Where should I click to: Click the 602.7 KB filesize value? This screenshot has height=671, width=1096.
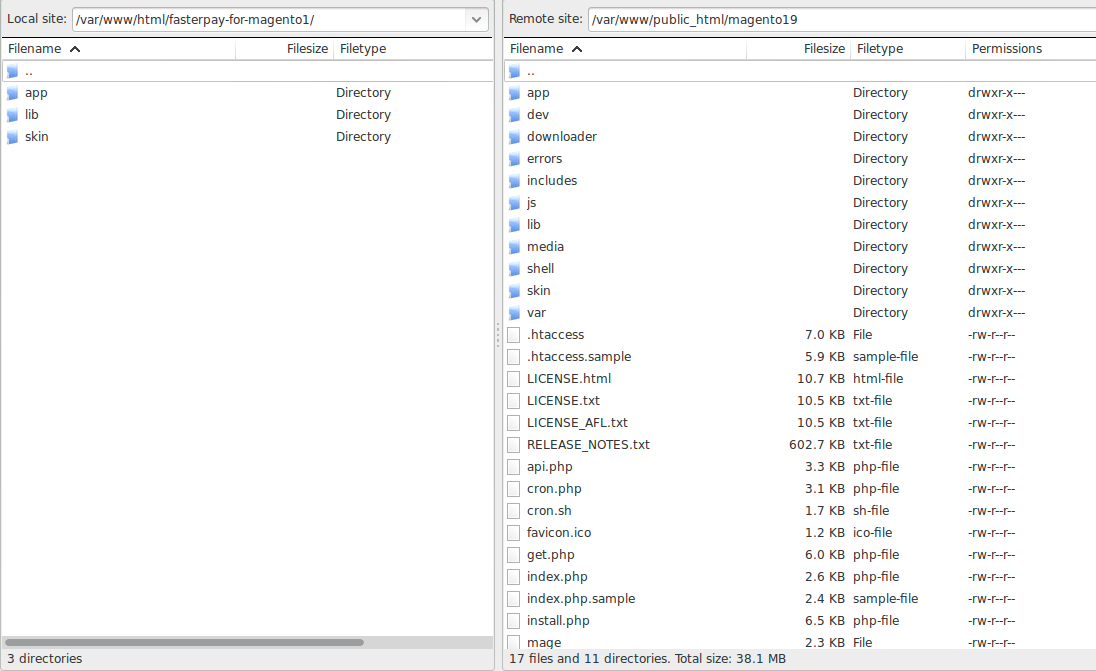pyautogui.click(x=816, y=445)
